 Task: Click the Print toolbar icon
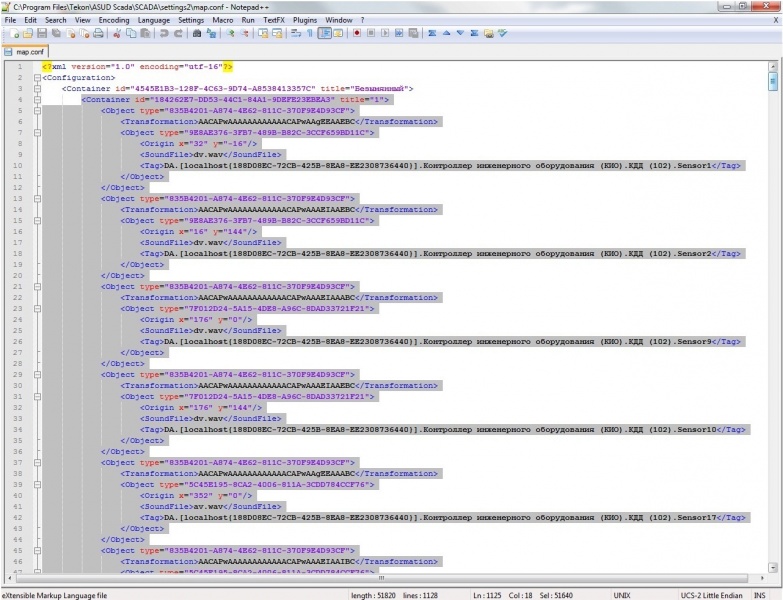pyautogui.click(x=98, y=33)
